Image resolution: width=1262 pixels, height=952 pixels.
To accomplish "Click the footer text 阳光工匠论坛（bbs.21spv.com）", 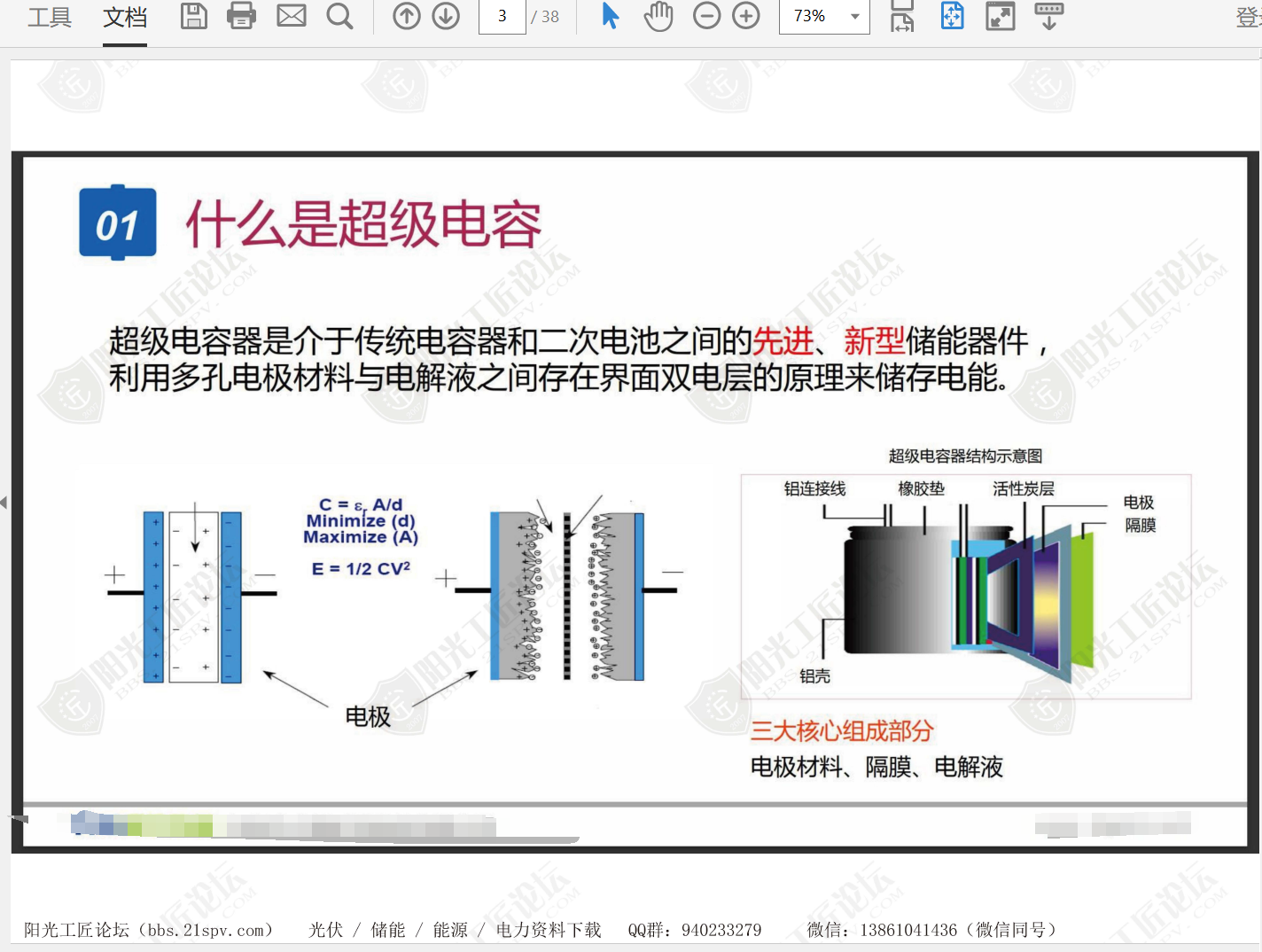I will point(148,930).
